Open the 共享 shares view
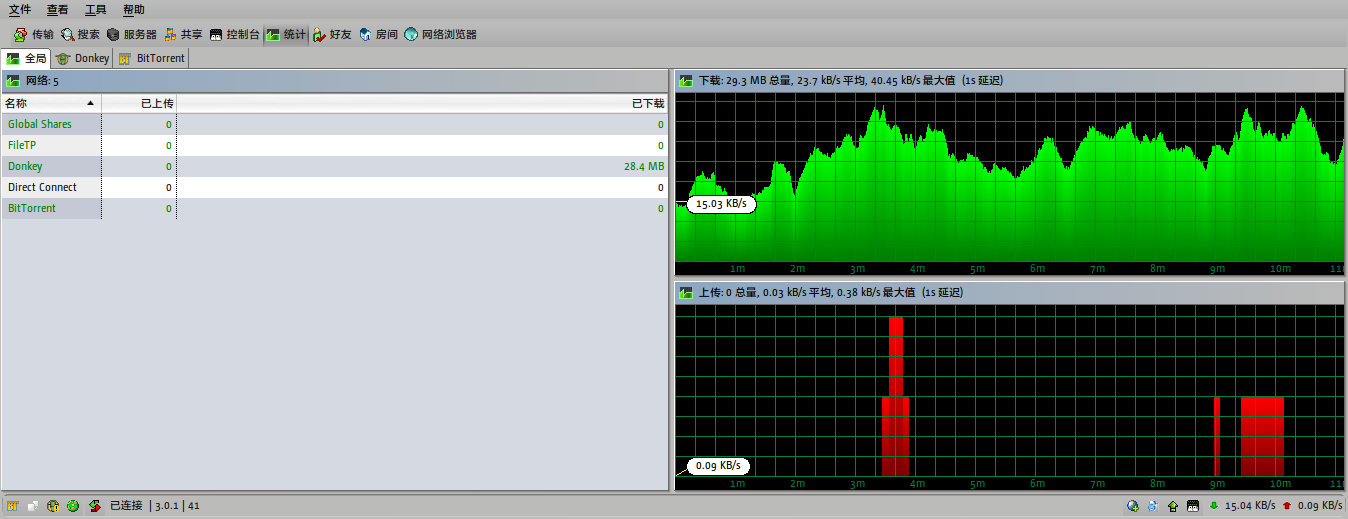 183,34
